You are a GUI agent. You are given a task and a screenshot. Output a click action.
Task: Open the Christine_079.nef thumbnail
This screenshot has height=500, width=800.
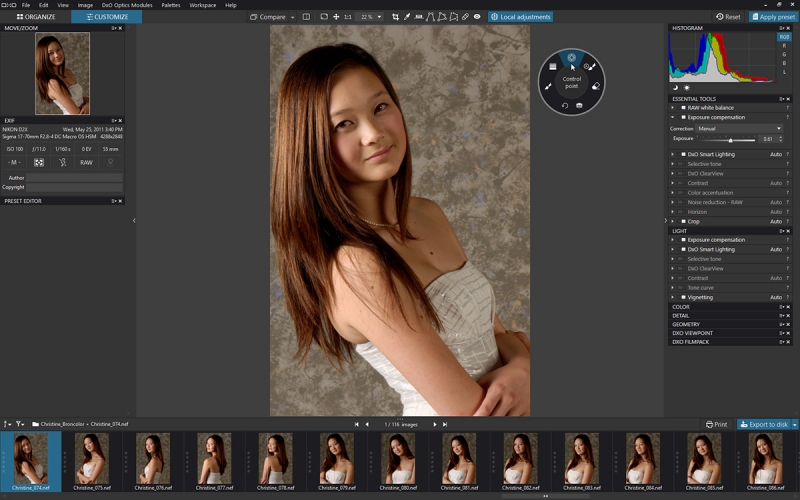pyautogui.click(x=337, y=461)
